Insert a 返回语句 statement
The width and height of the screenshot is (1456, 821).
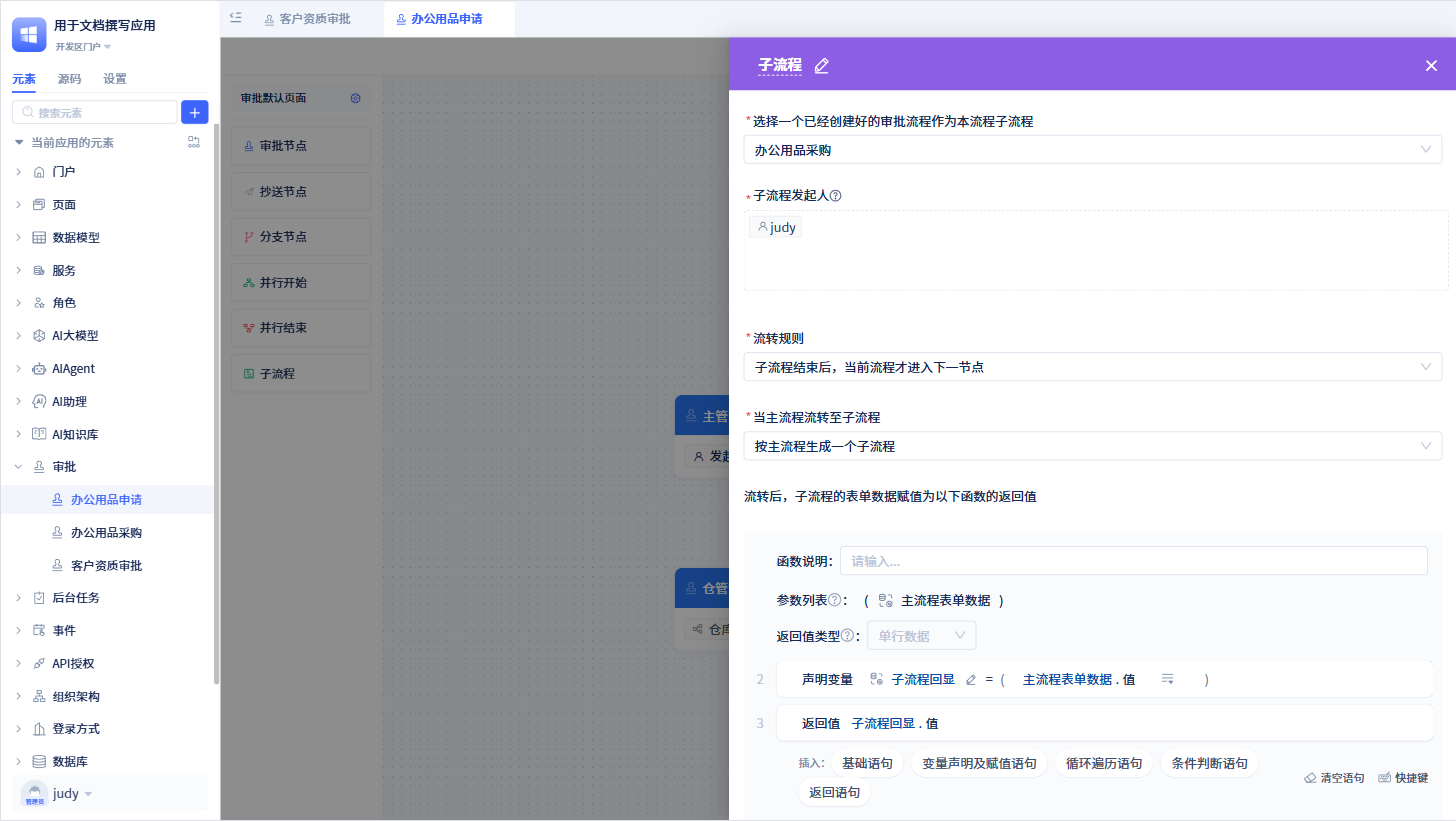pos(834,792)
